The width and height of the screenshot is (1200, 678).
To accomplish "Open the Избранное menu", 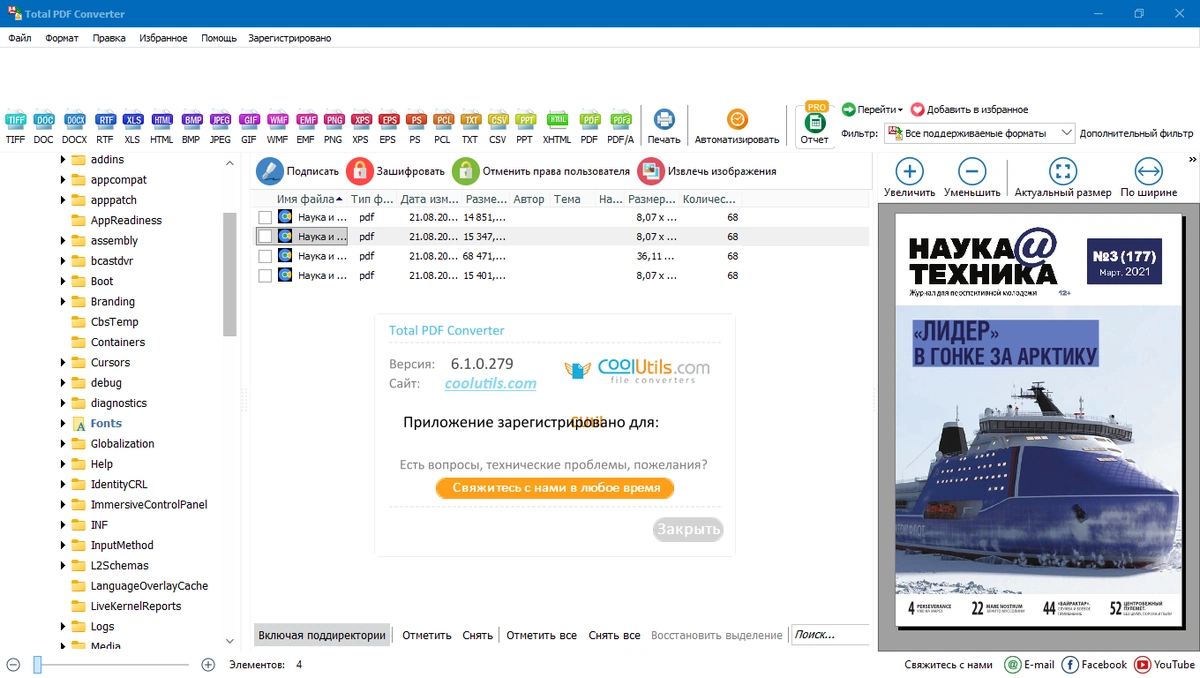I will pos(163,38).
